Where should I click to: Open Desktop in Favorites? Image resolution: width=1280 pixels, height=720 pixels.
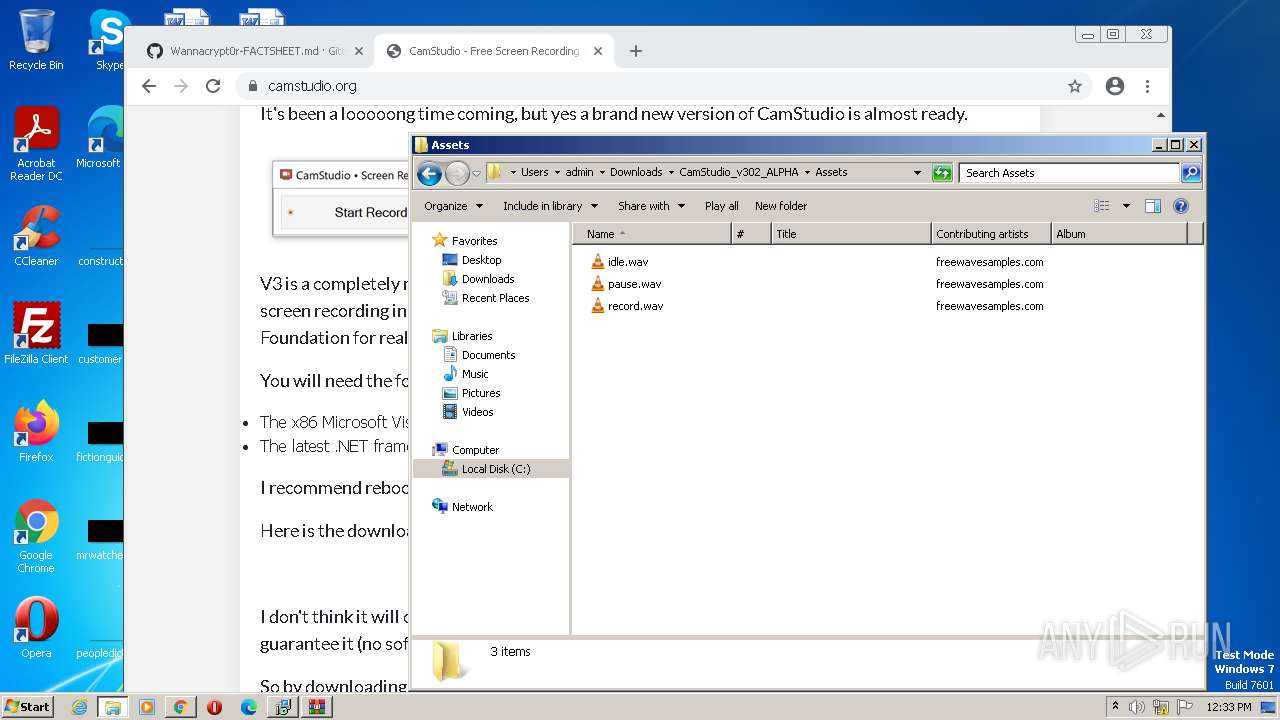(x=481, y=260)
